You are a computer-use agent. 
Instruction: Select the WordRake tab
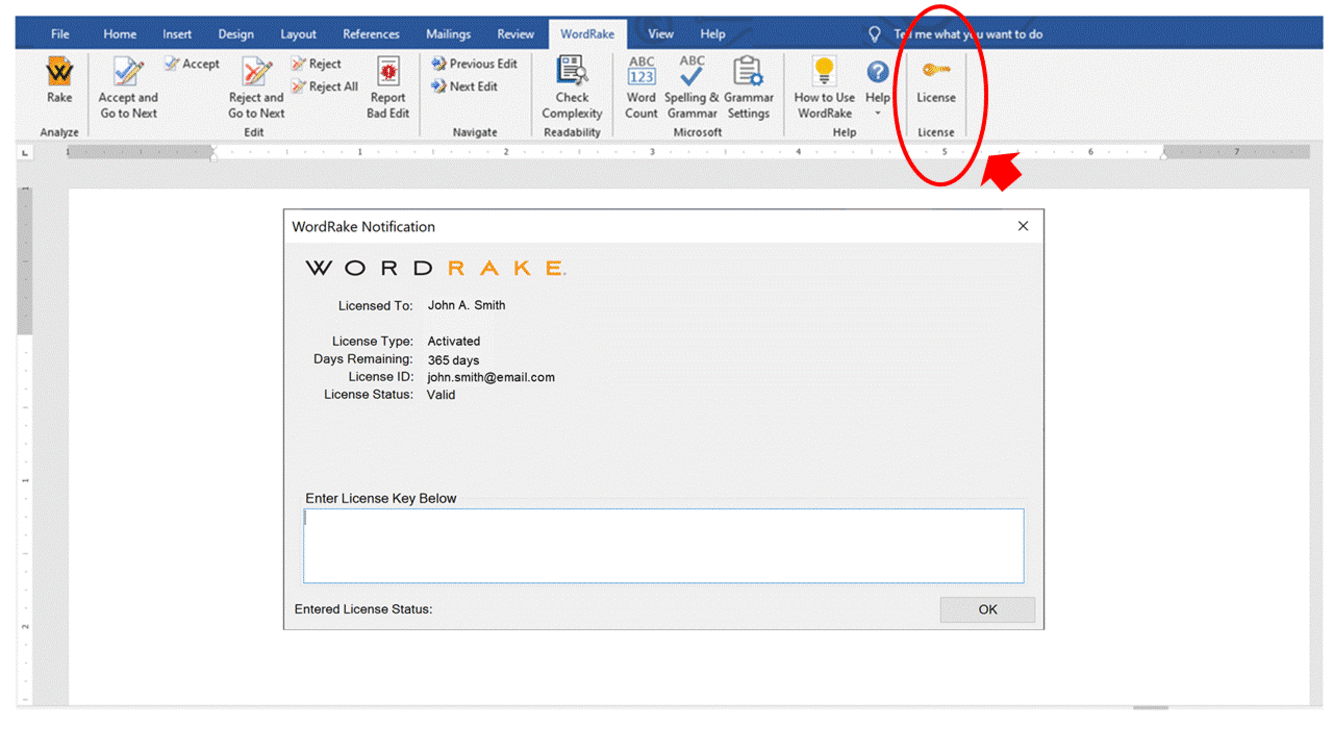tap(587, 34)
